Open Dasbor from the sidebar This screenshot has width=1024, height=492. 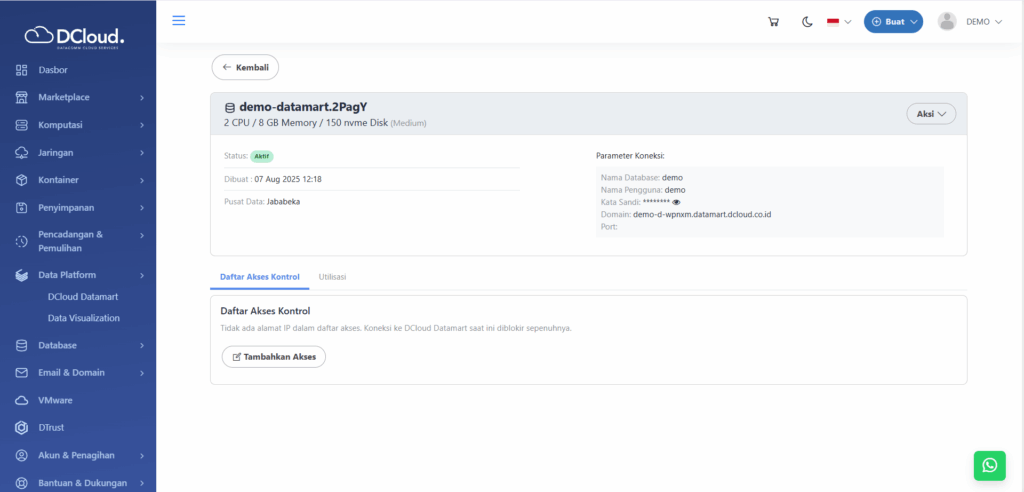tap(52, 70)
